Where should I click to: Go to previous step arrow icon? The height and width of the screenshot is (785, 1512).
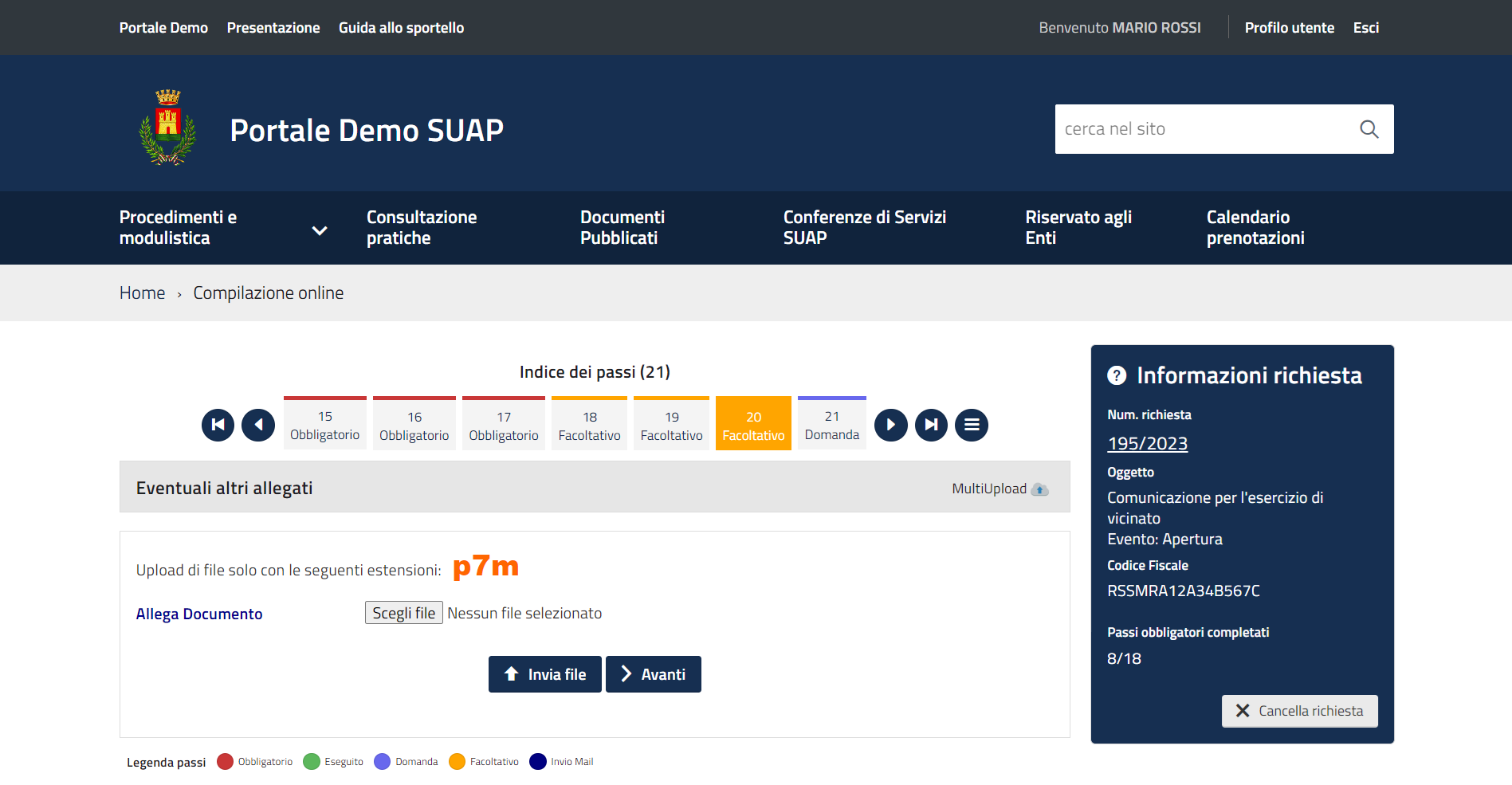tap(258, 425)
